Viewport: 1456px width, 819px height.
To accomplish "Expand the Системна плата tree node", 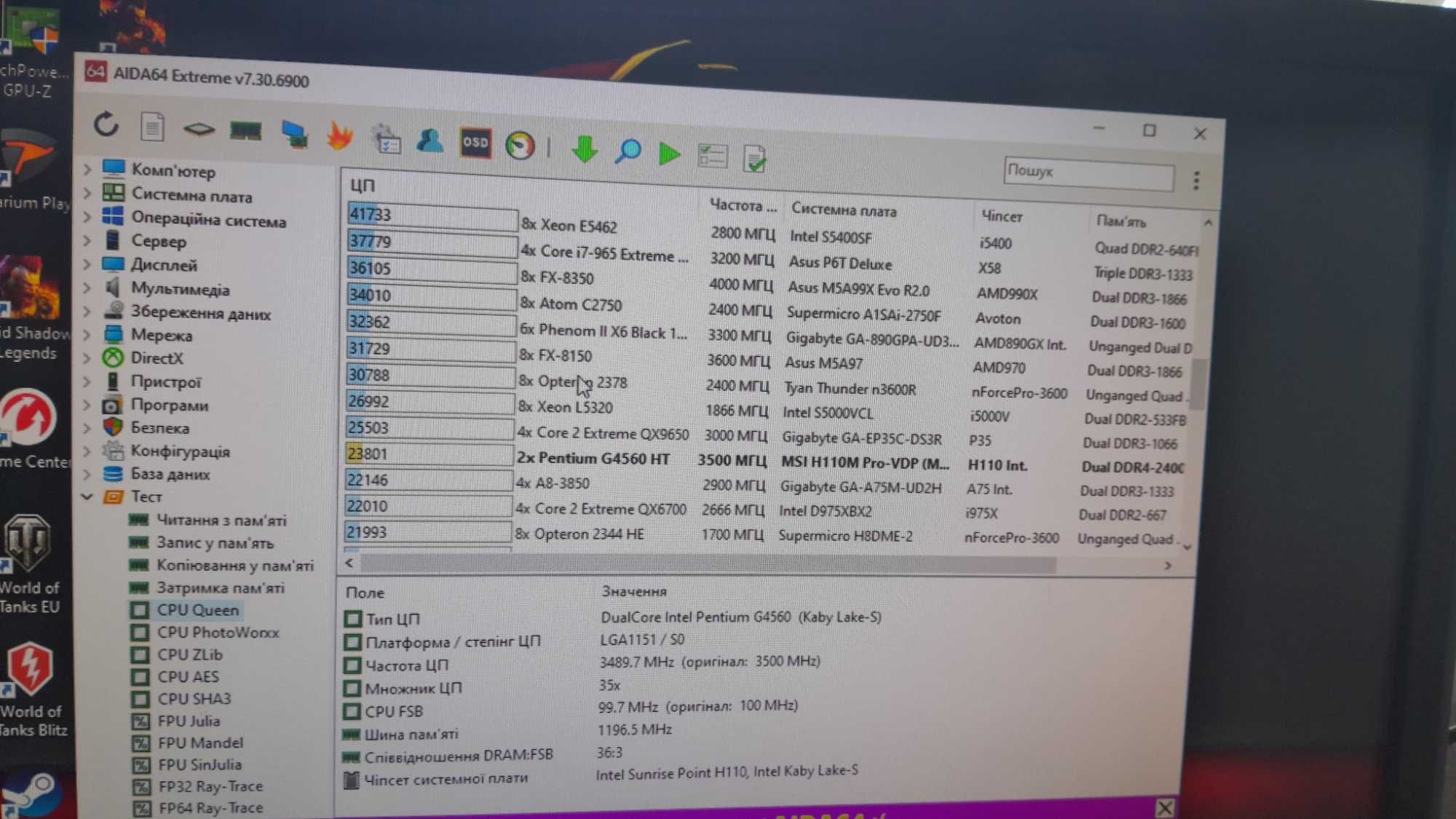I will [x=87, y=193].
